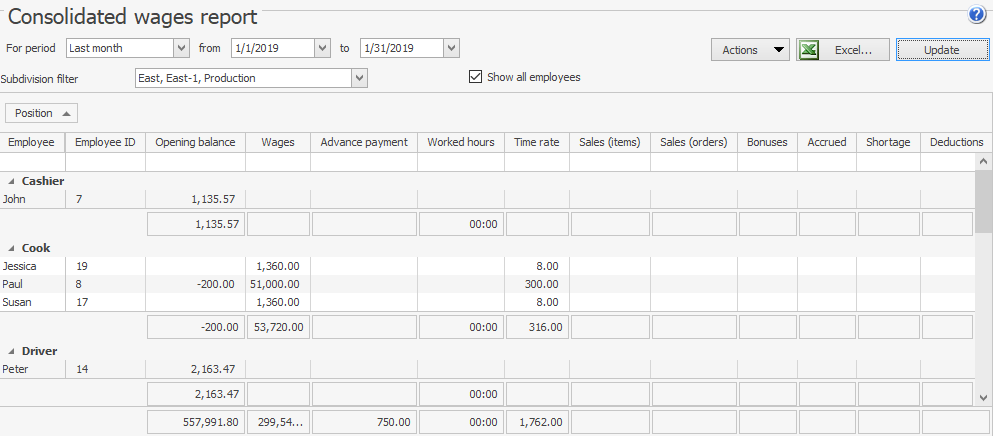The height and width of the screenshot is (436, 993).
Task: Sort by Employee column header
Action: (32, 142)
